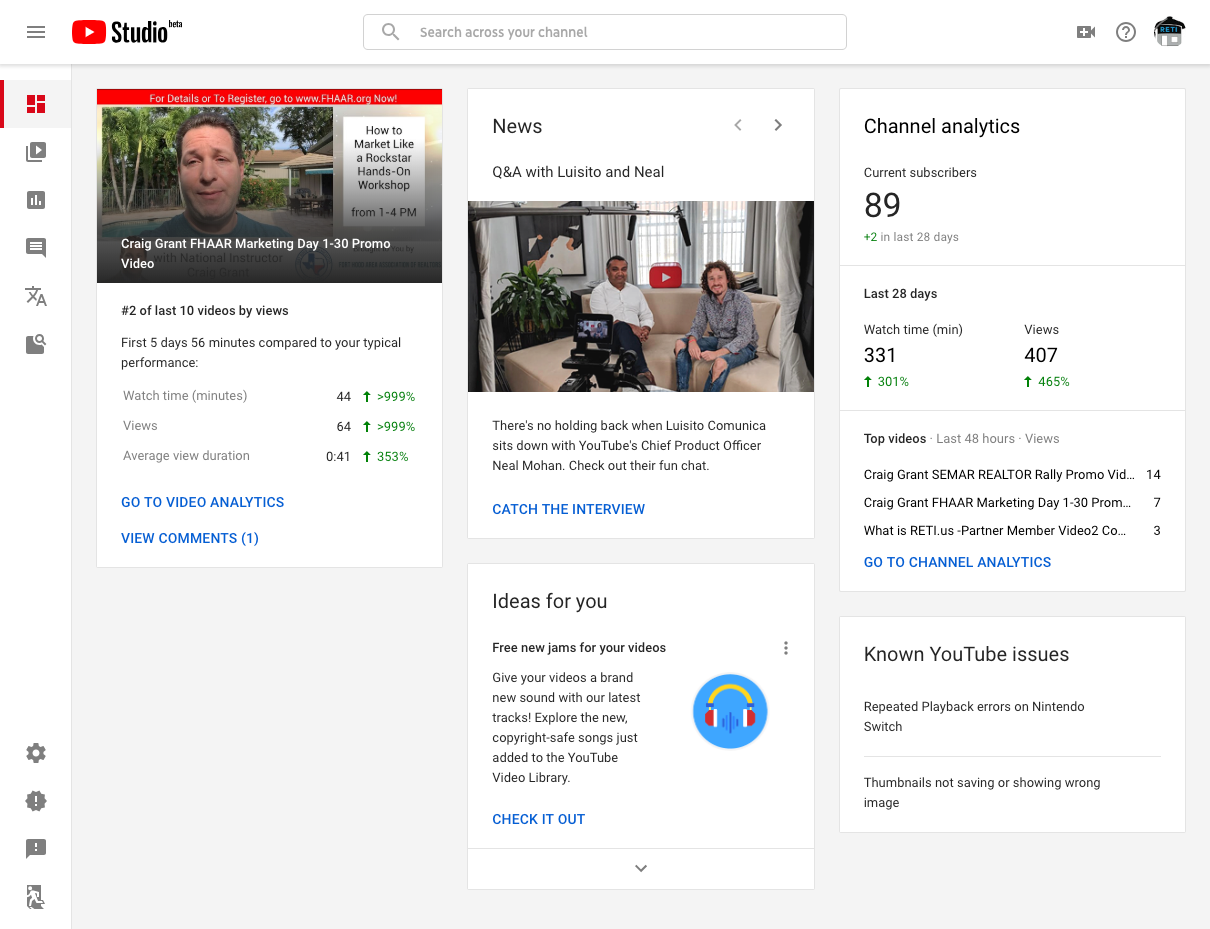Click the create video camera icon
1210x929 pixels.
coord(1086,32)
